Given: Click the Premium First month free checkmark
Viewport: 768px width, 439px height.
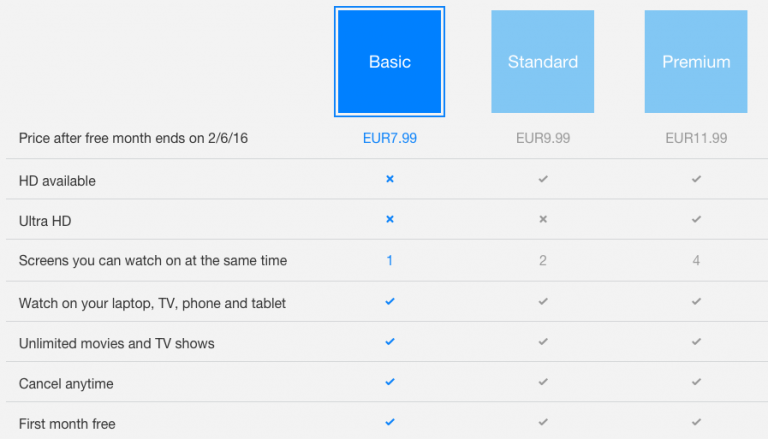Looking at the screenshot, I should coord(696,422).
